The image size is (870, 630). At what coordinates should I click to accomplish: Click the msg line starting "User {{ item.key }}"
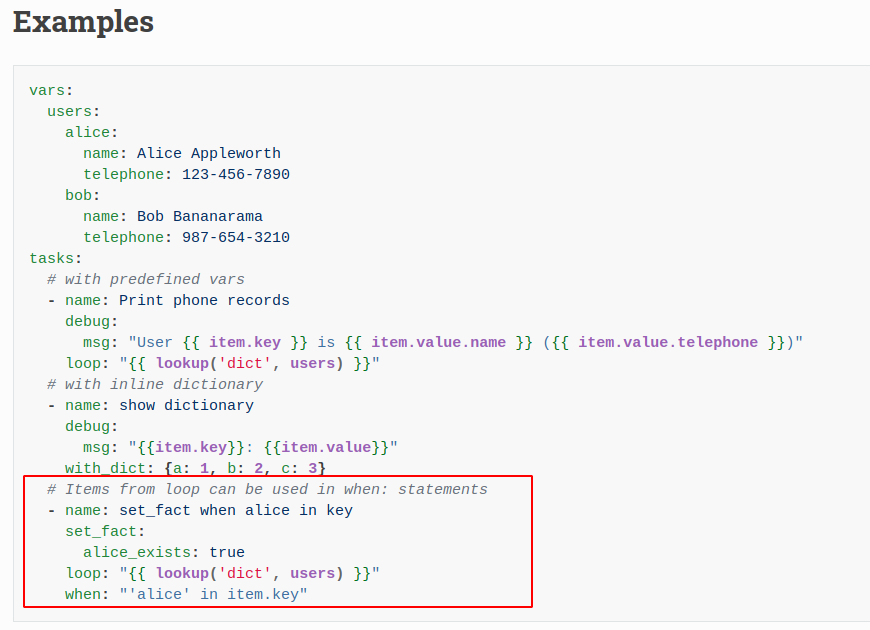443,342
